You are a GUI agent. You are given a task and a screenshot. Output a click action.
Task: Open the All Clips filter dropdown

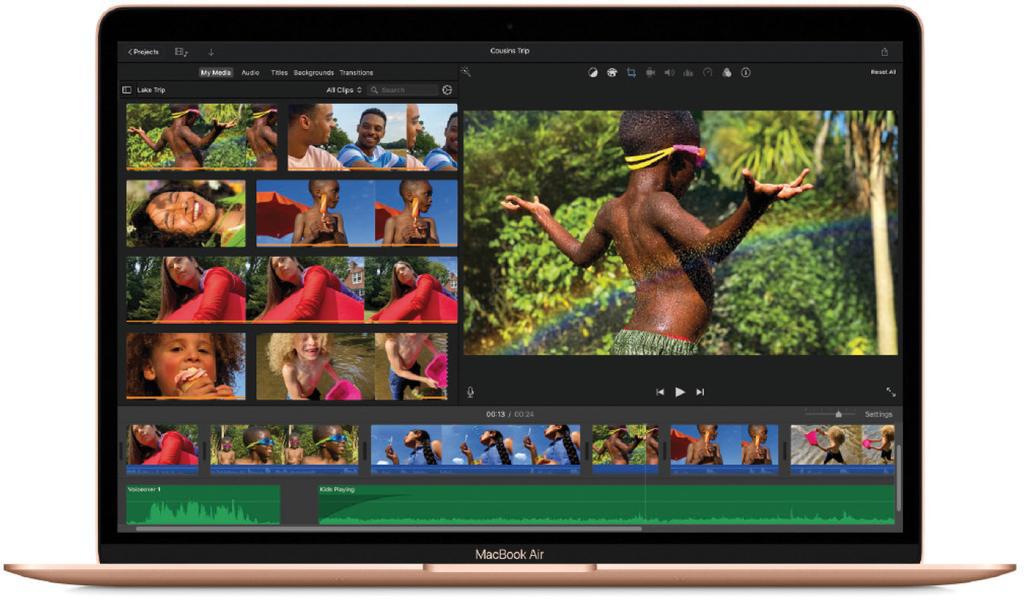pos(344,90)
